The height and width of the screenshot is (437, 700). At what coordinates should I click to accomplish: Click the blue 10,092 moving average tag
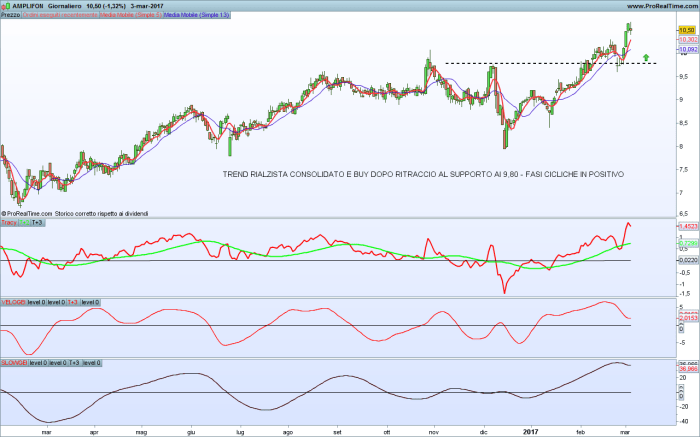point(687,49)
